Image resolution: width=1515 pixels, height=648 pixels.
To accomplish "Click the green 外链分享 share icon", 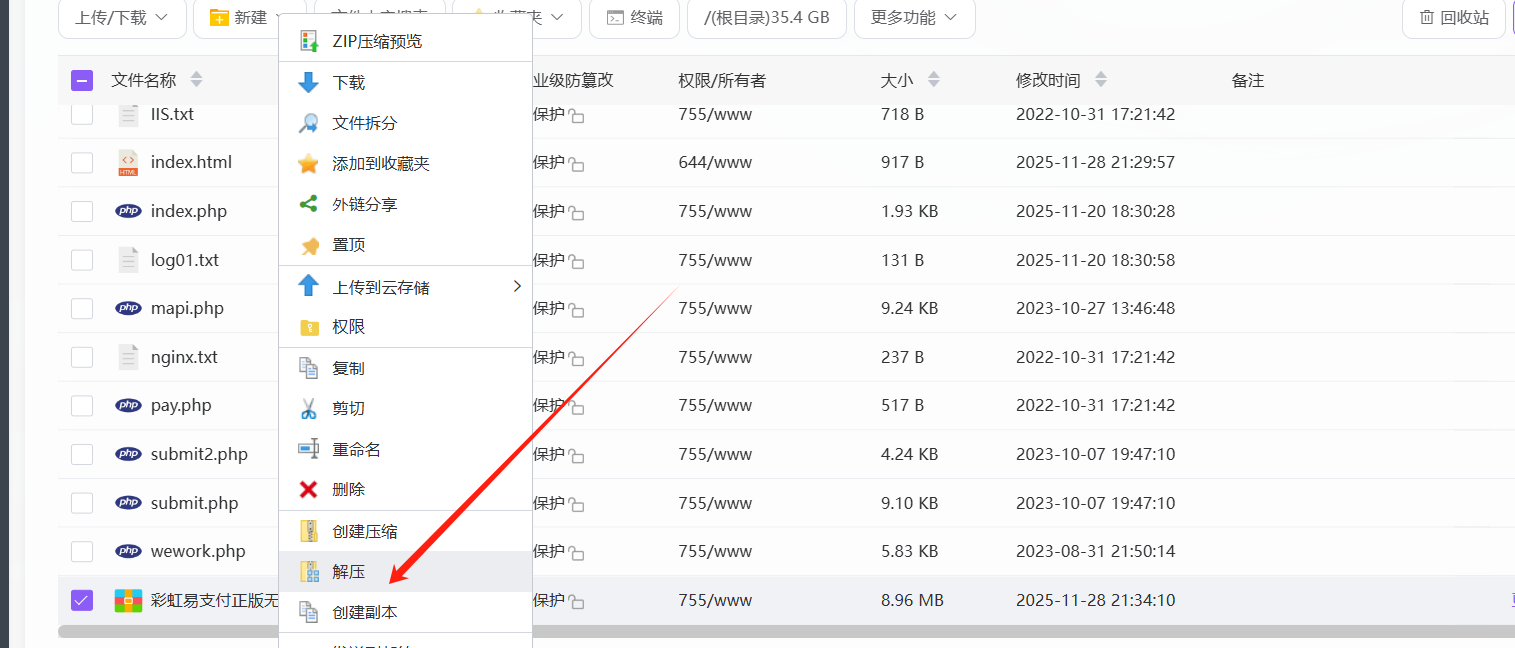I will coord(309,204).
